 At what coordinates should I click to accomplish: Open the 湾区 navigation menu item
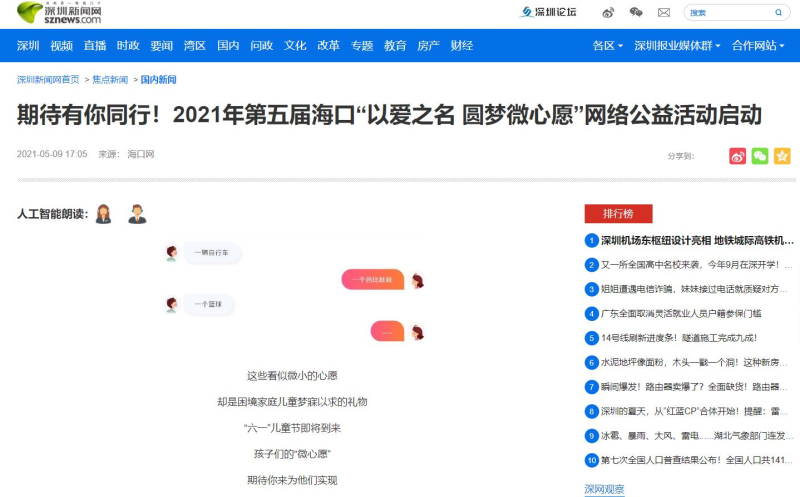195,46
